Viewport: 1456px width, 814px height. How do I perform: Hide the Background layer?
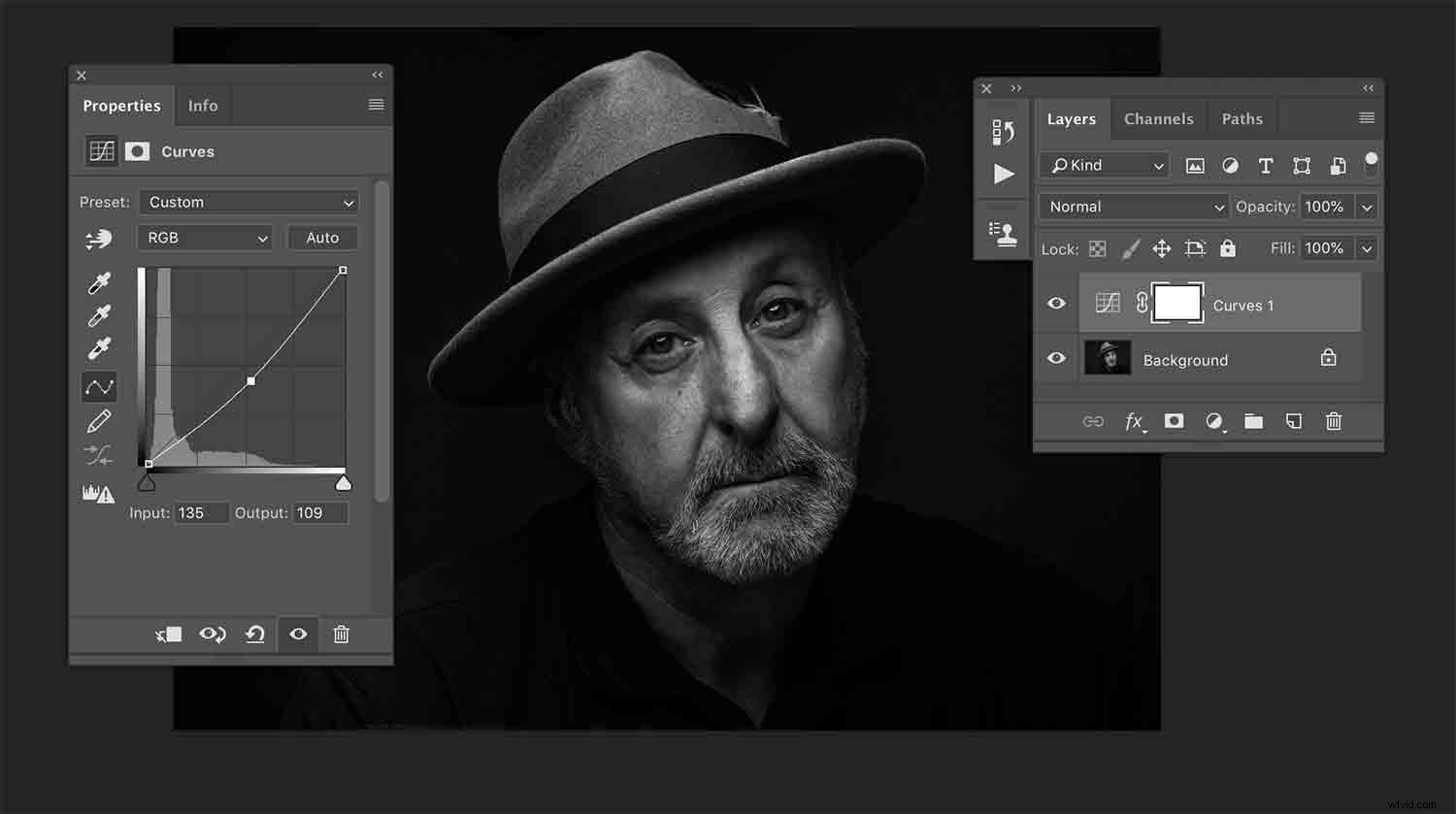pyautogui.click(x=1056, y=358)
